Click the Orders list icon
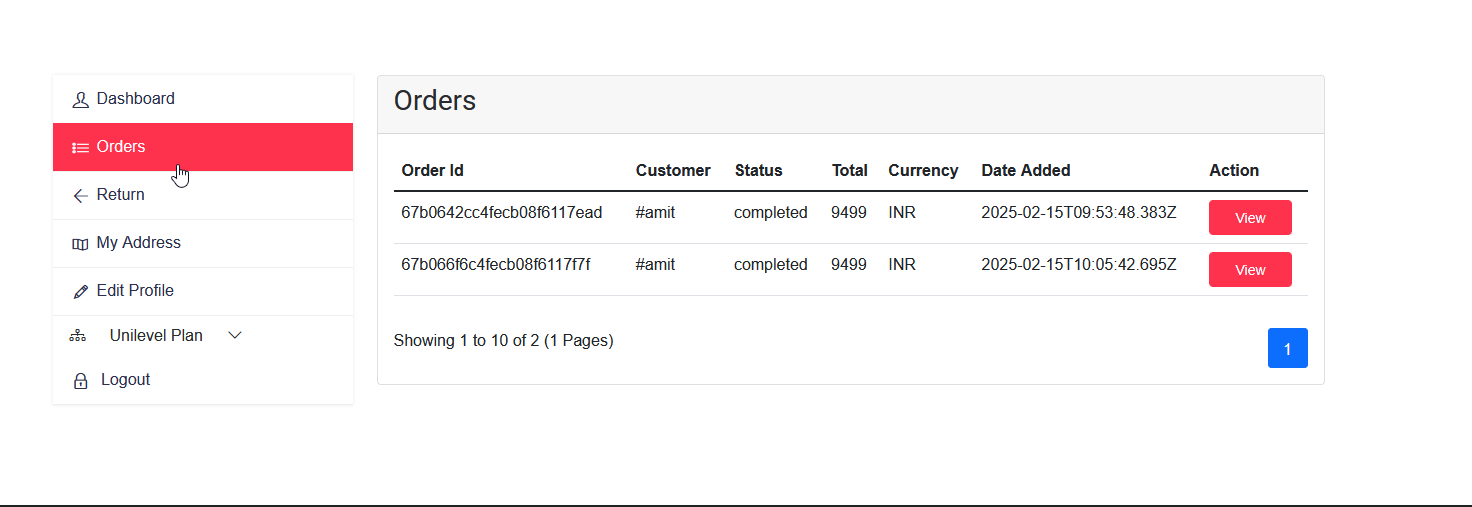1472x507 pixels. [81, 148]
